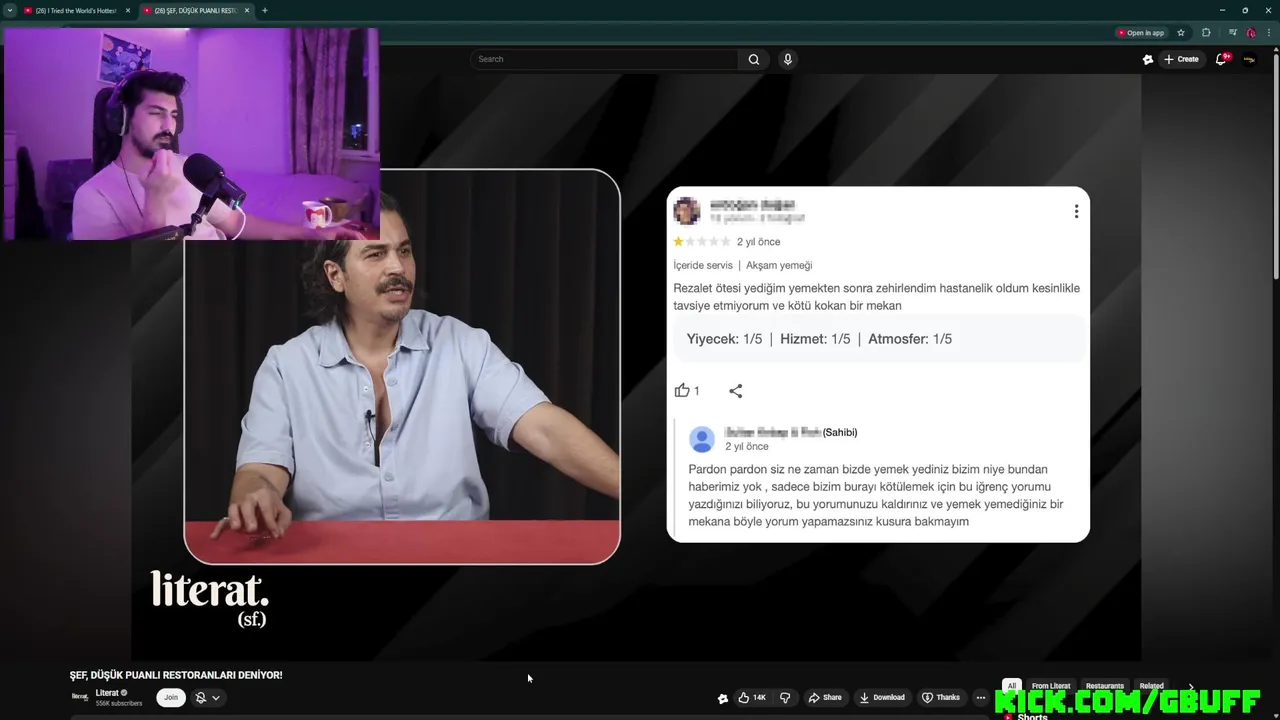Close the "I Tried the World's Hottest" tab
This screenshot has width=1280, height=720.
pos(127,10)
